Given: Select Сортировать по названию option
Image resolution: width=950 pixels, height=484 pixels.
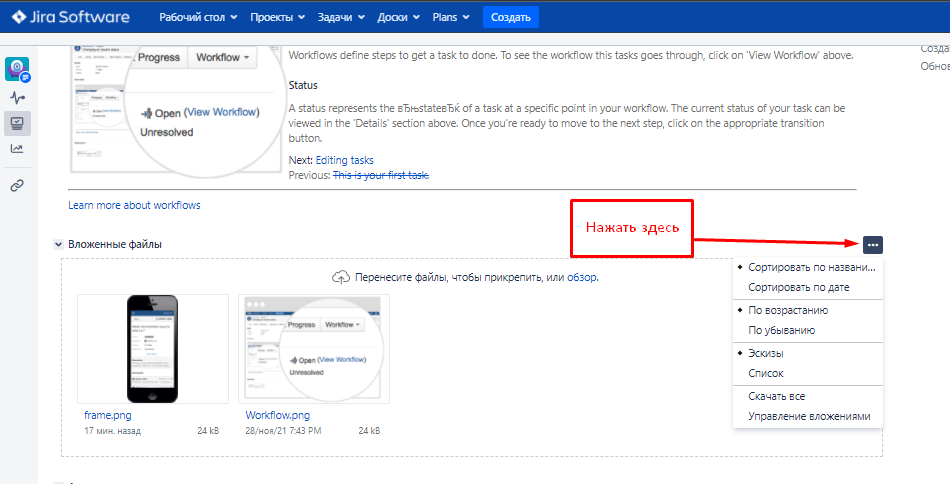Looking at the screenshot, I should pyautogui.click(x=808, y=267).
